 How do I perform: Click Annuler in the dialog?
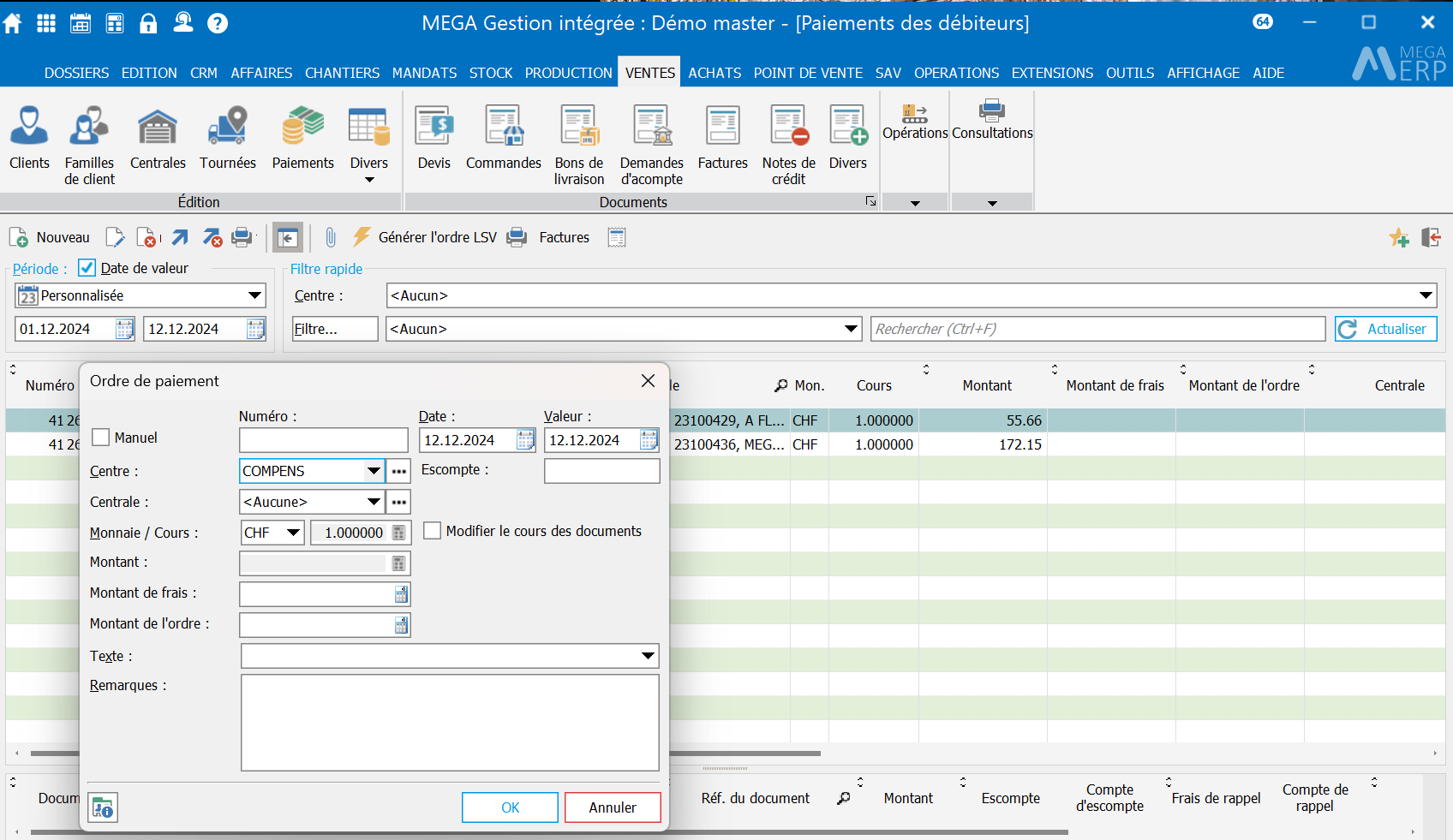613,807
